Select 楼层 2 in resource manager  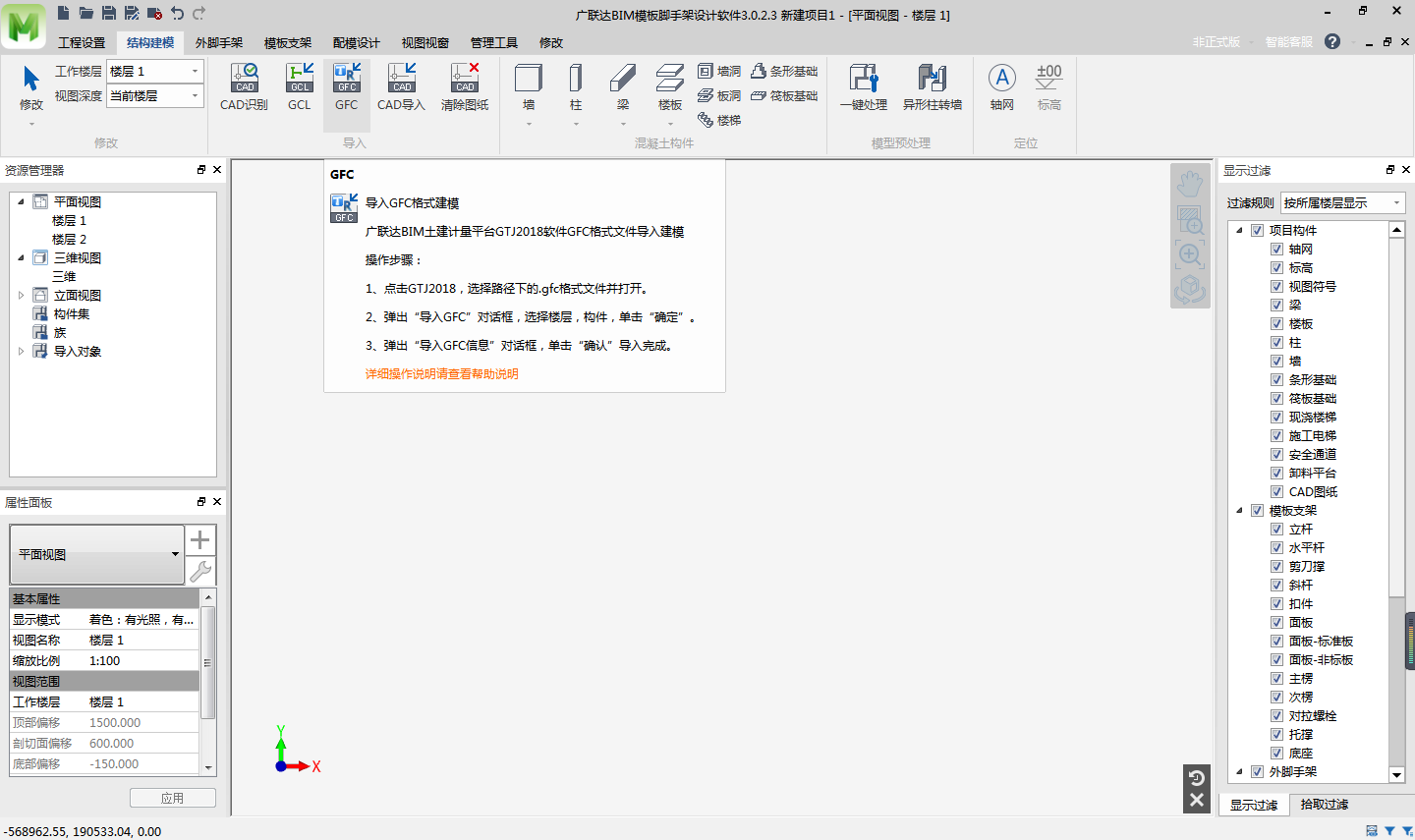coord(70,239)
